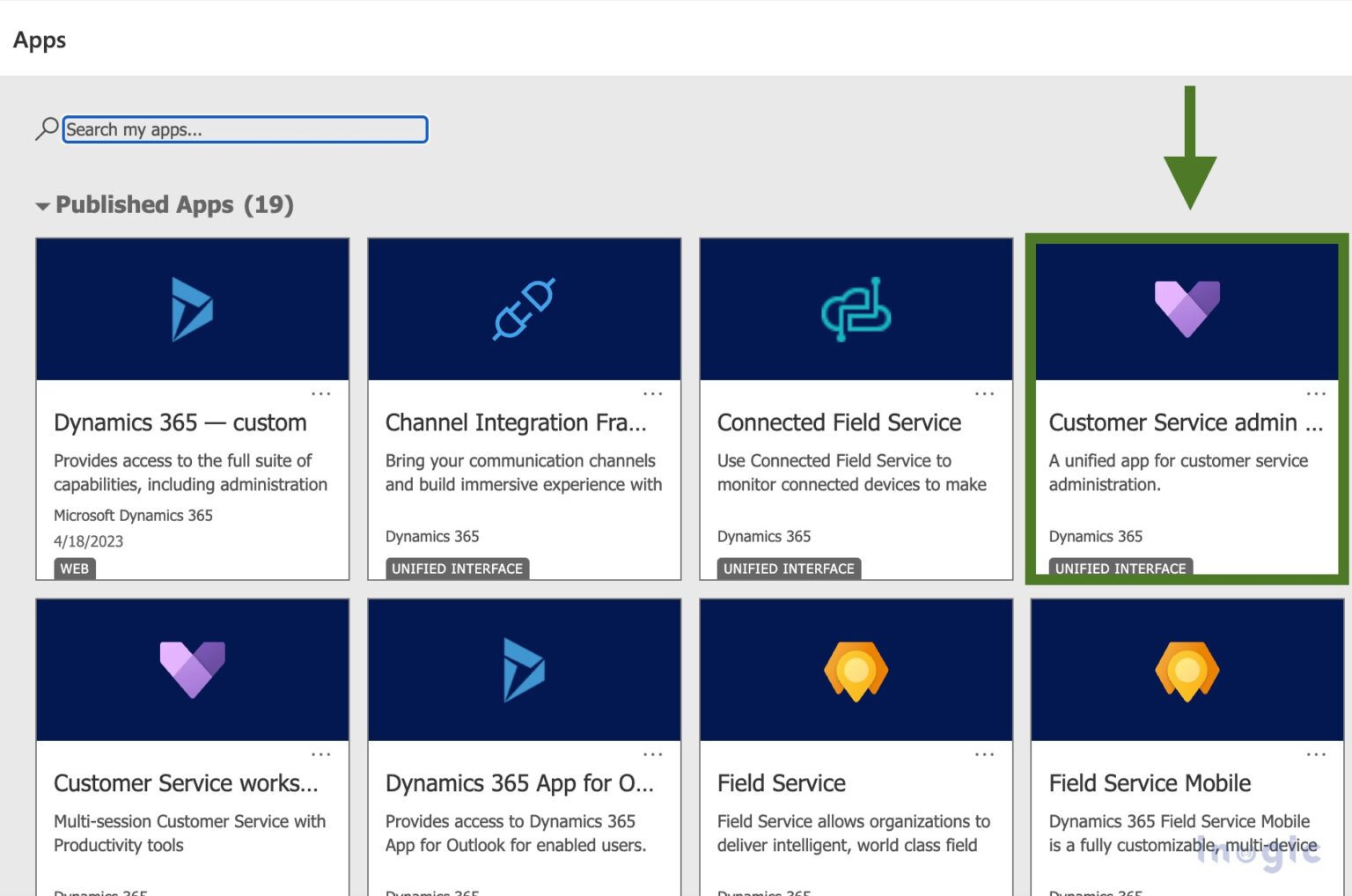Image resolution: width=1352 pixels, height=896 pixels.
Task: Open the ellipsis menu on Channel Integration Framework
Action: tap(652, 393)
